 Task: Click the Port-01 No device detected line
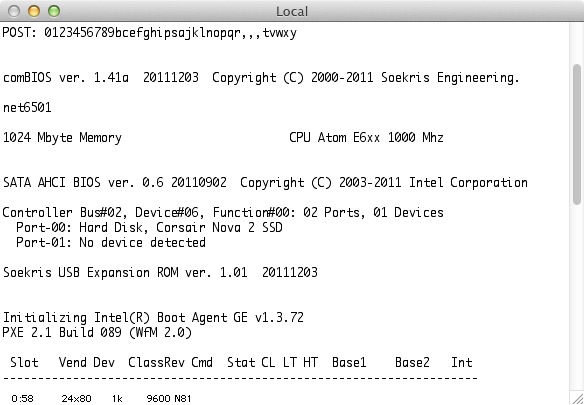(111, 243)
